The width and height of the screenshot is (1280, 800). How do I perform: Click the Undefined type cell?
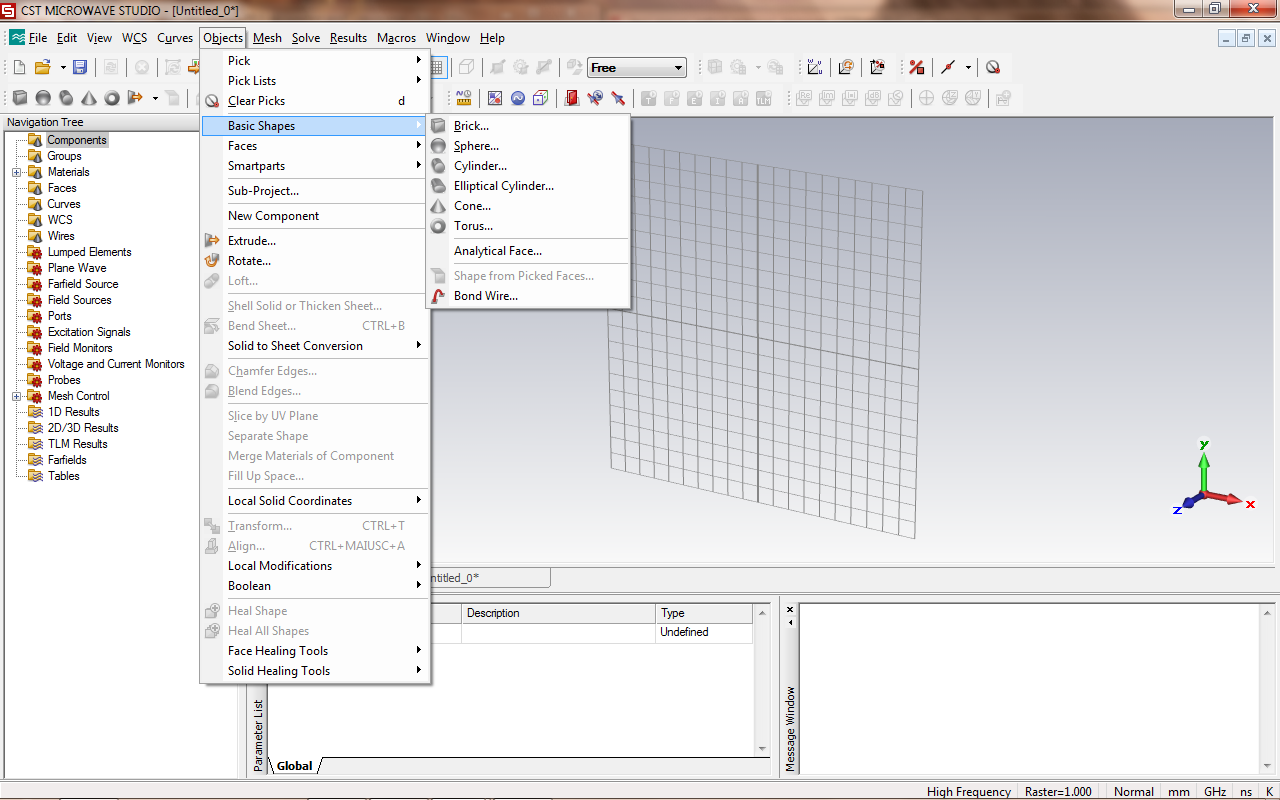tap(704, 632)
